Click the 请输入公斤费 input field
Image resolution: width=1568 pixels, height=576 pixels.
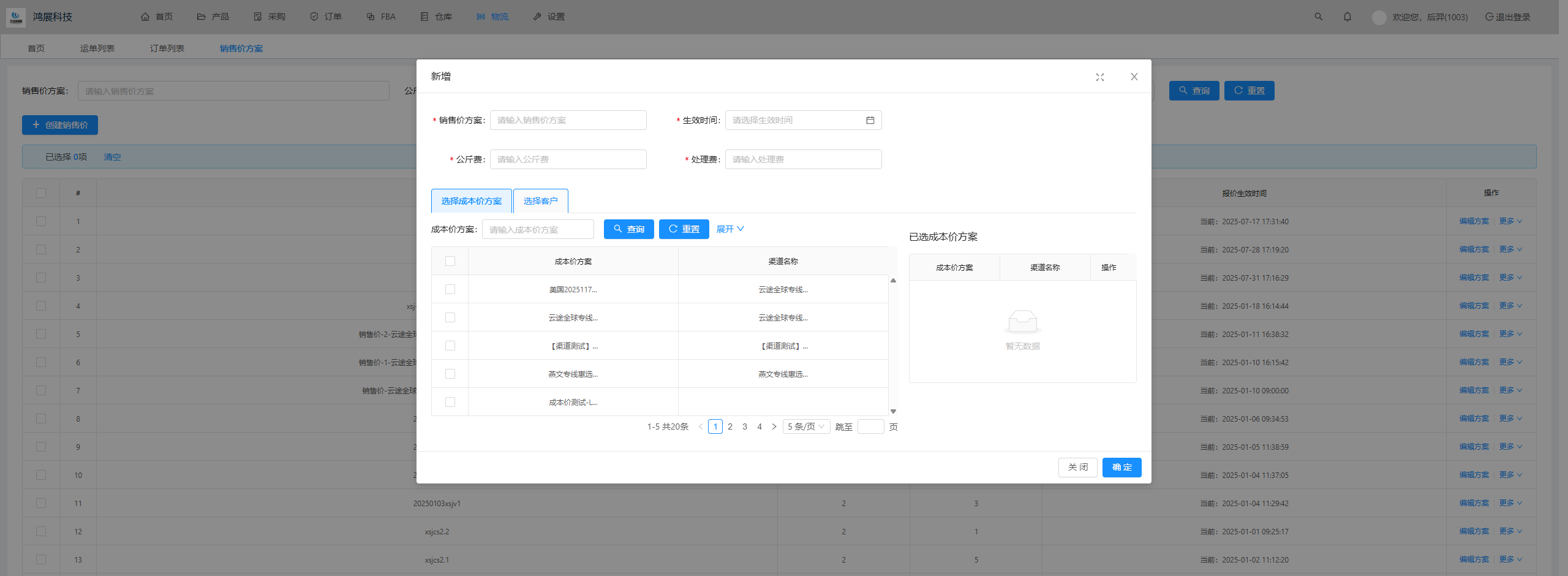(x=568, y=159)
